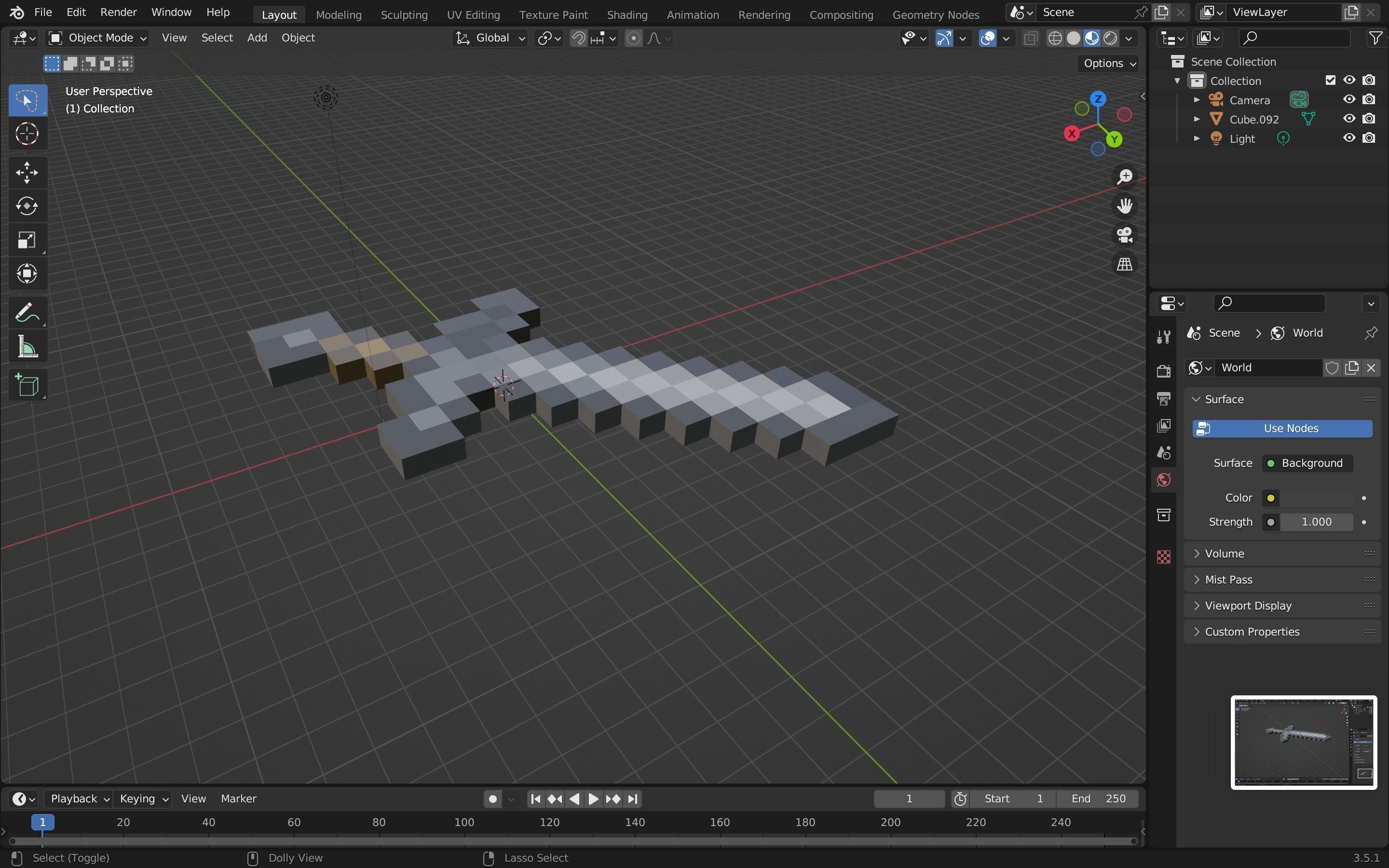Choose the Measure tool
Image resolution: width=1389 pixels, height=868 pixels.
pos(27,347)
